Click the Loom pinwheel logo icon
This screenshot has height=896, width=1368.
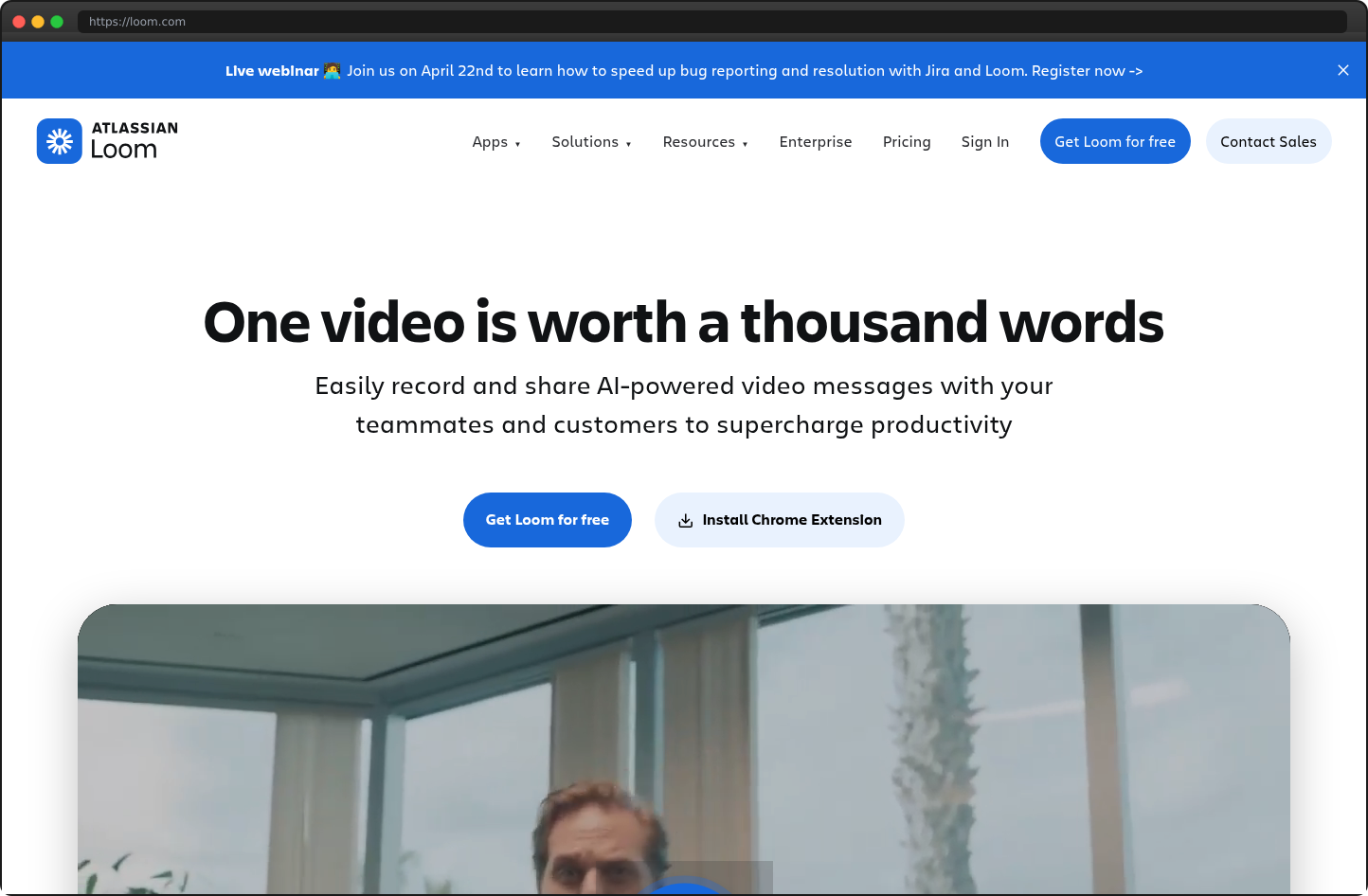coord(60,140)
